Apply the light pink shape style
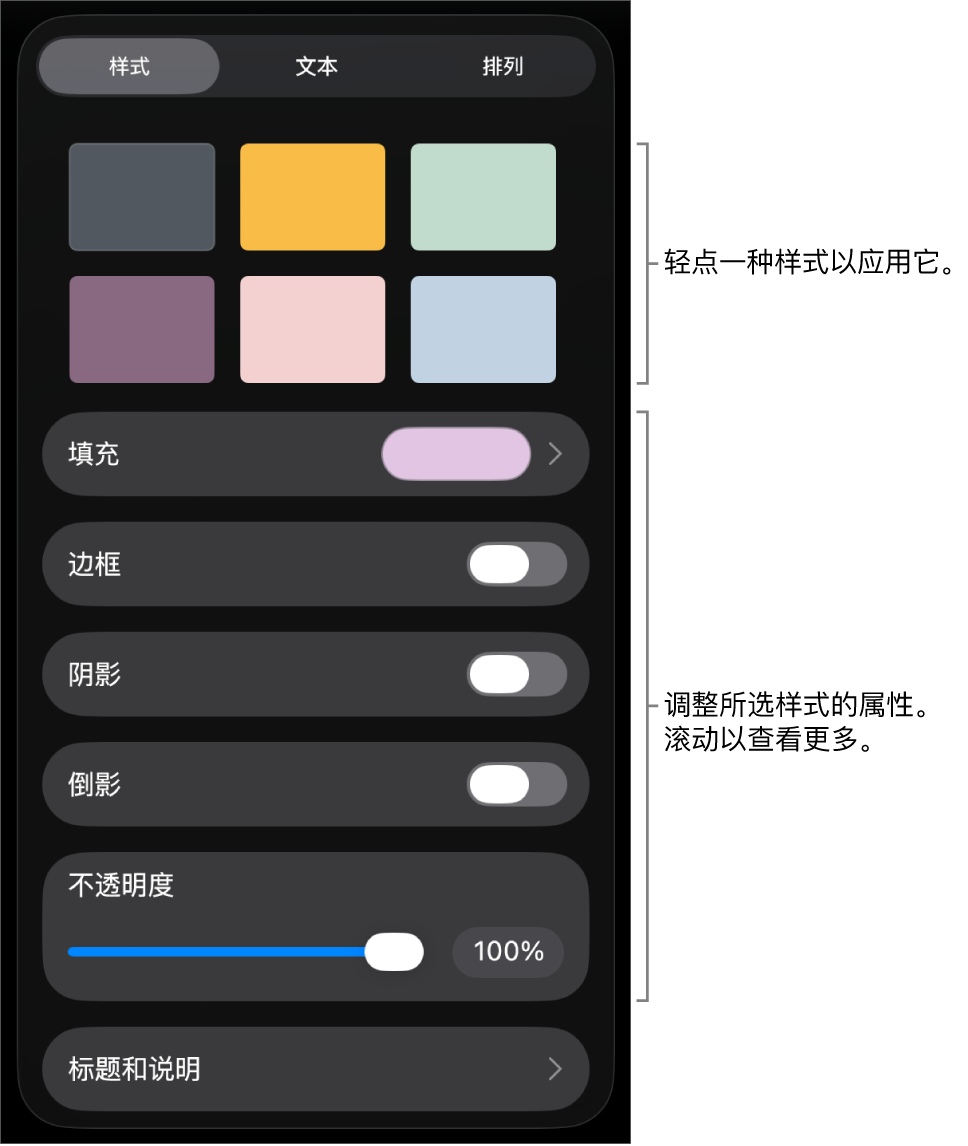This screenshot has width=968, height=1146. [x=312, y=329]
